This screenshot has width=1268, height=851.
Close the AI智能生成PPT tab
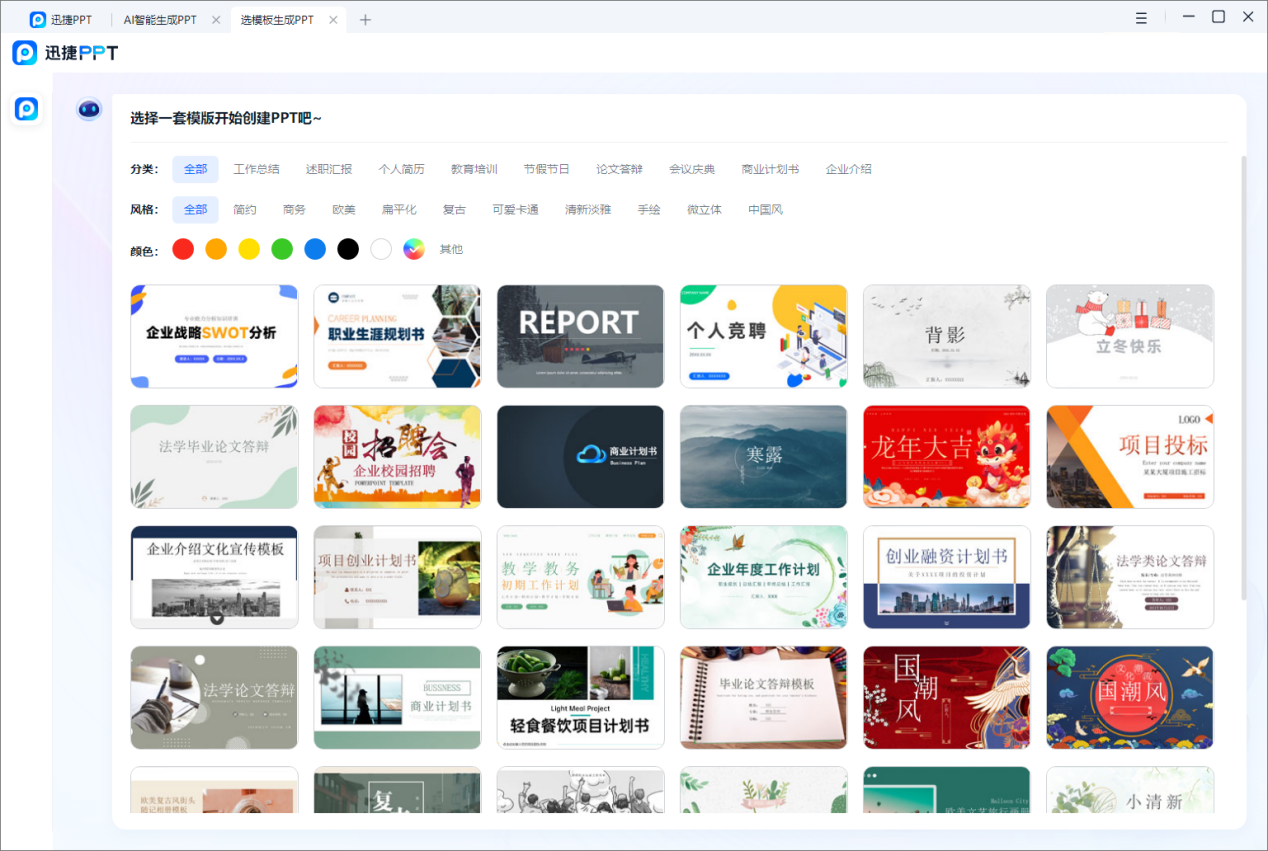click(x=216, y=19)
